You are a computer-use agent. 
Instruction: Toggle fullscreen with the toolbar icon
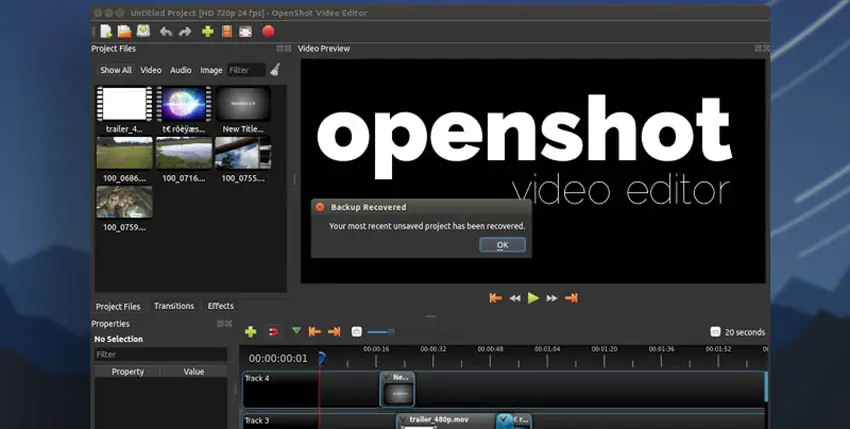(246, 32)
